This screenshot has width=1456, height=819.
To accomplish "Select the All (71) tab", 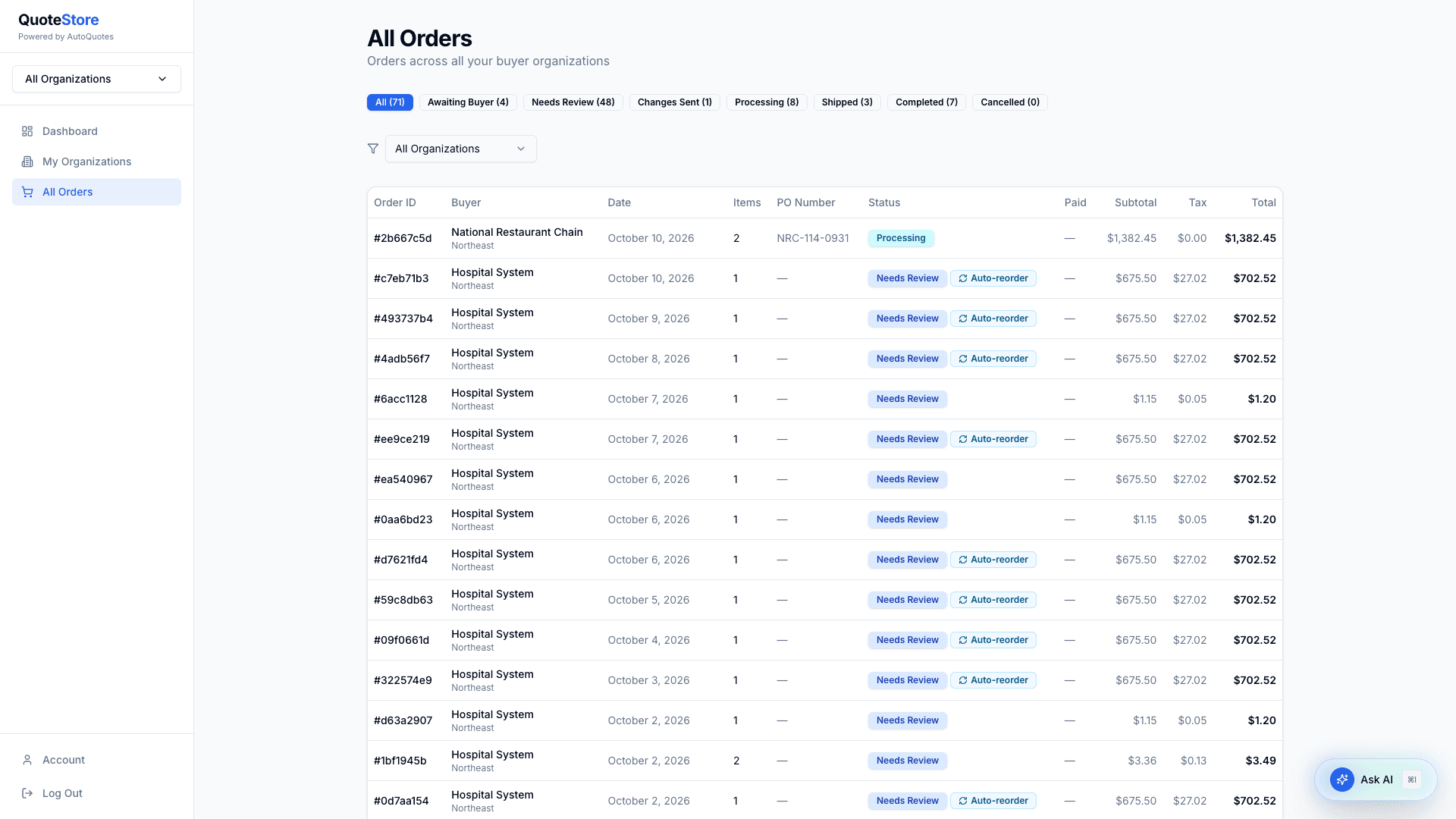I will [x=390, y=102].
